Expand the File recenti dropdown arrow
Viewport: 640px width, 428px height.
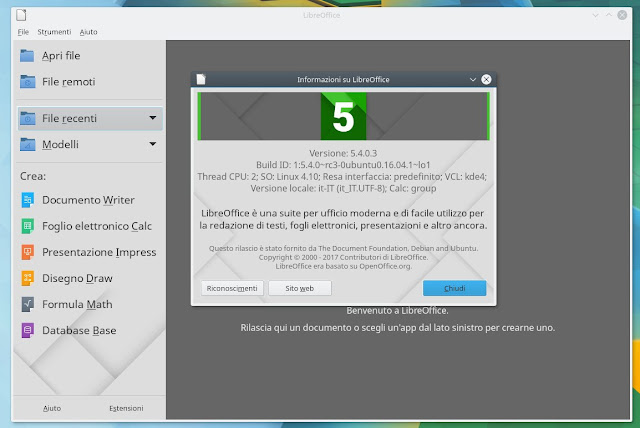click(153, 118)
